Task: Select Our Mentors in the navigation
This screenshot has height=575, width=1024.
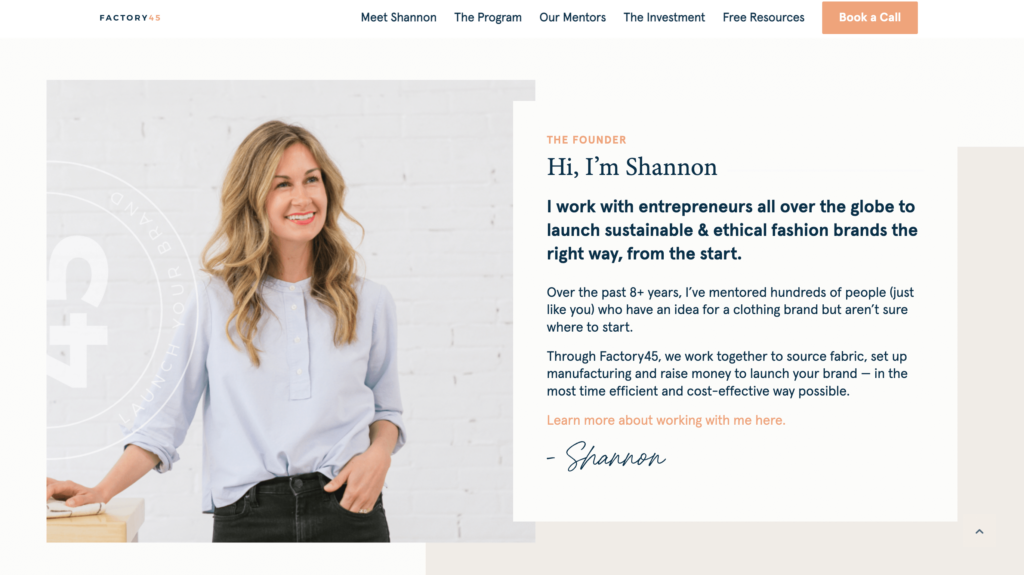Action: click(x=572, y=18)
